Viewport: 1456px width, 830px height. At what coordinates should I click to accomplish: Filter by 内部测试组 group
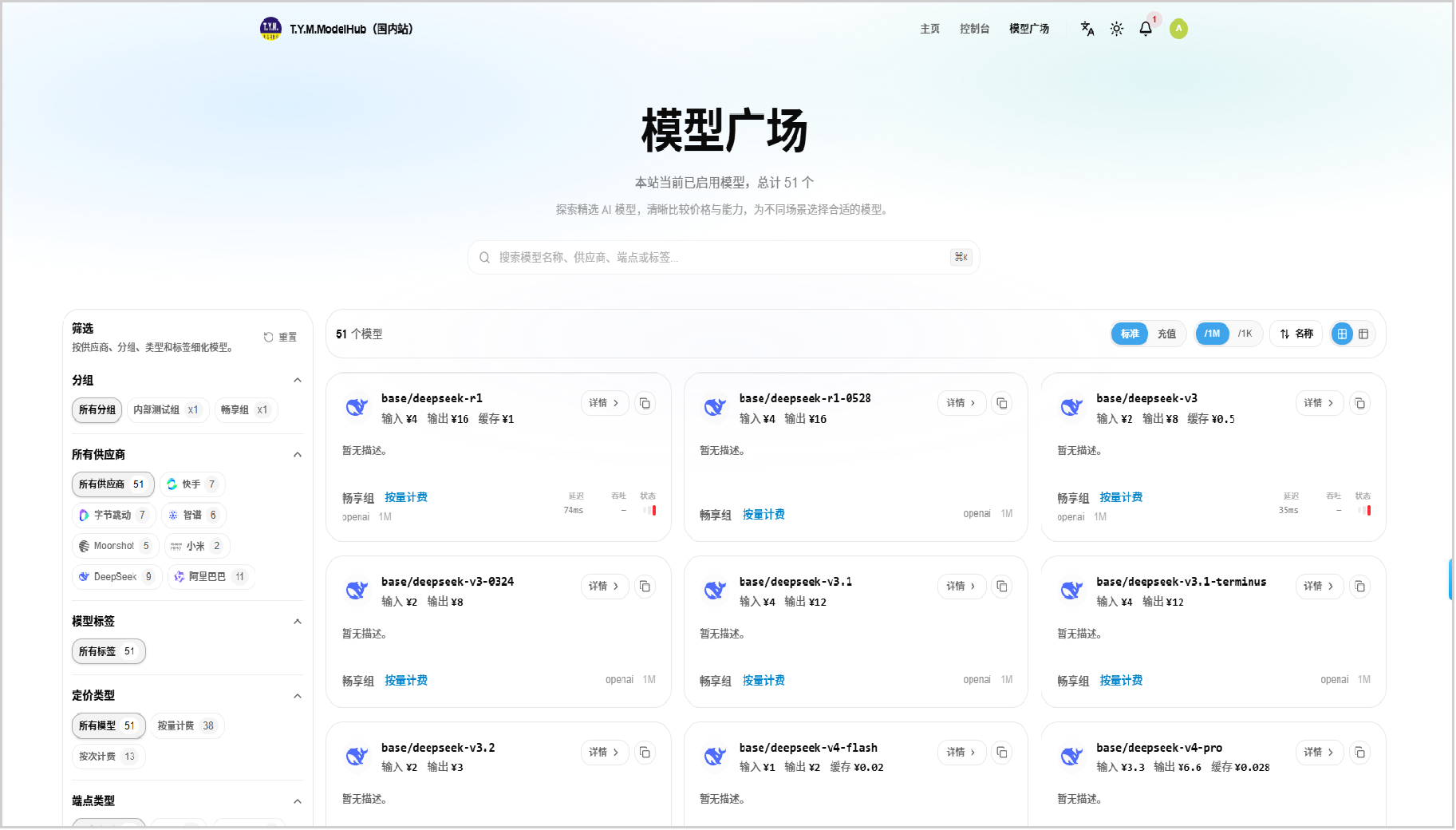[x=168, y=410]
